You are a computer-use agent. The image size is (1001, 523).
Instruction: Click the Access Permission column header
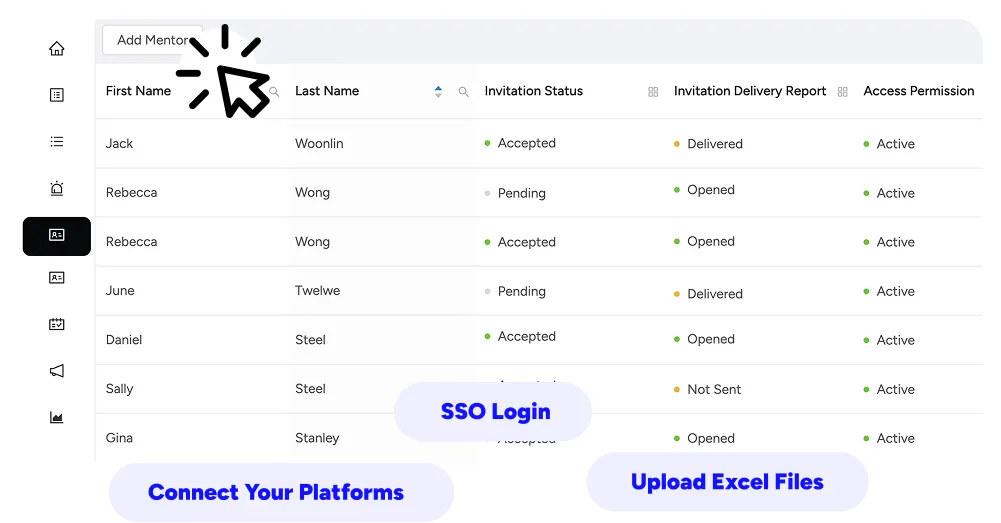click(919, 91)
